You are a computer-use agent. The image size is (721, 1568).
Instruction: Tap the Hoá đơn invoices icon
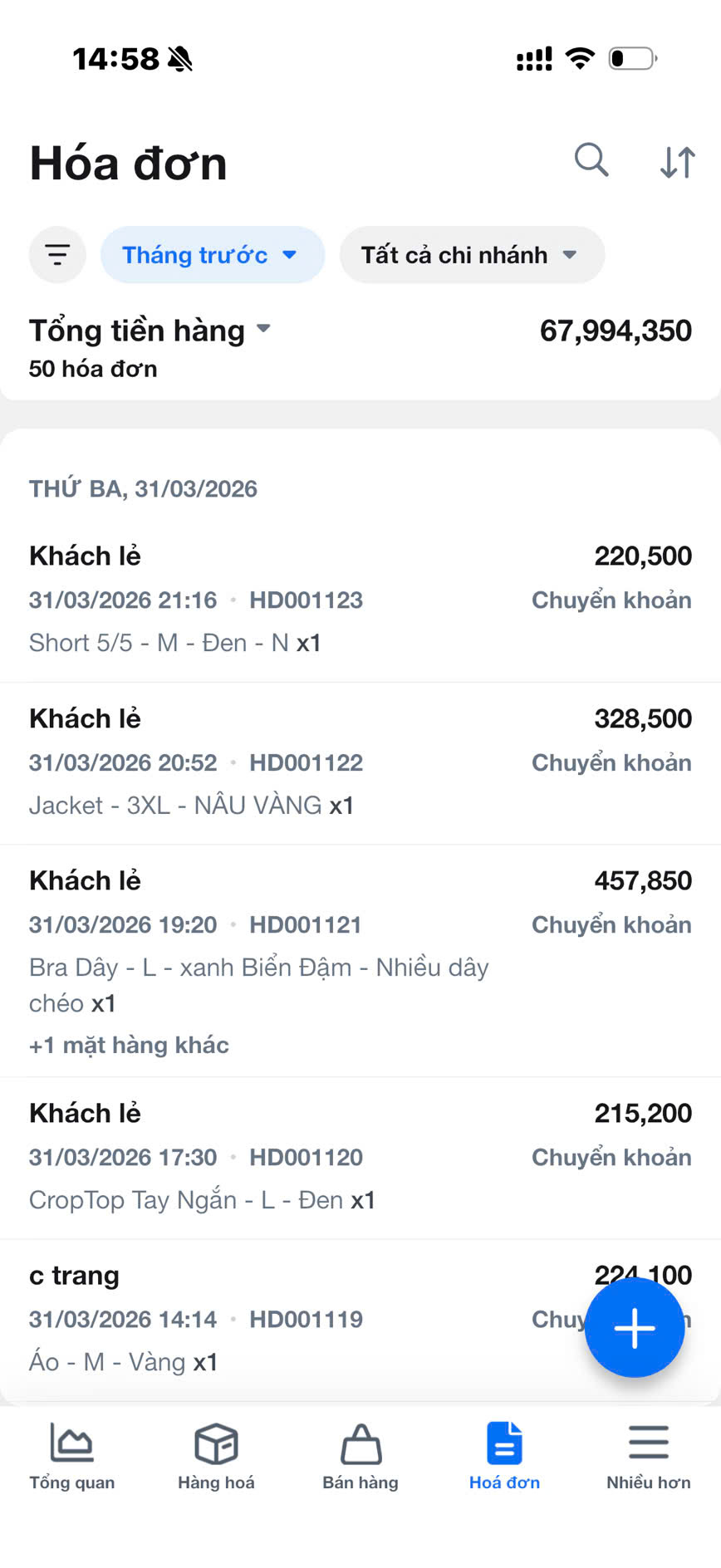tap(504, 1445)
